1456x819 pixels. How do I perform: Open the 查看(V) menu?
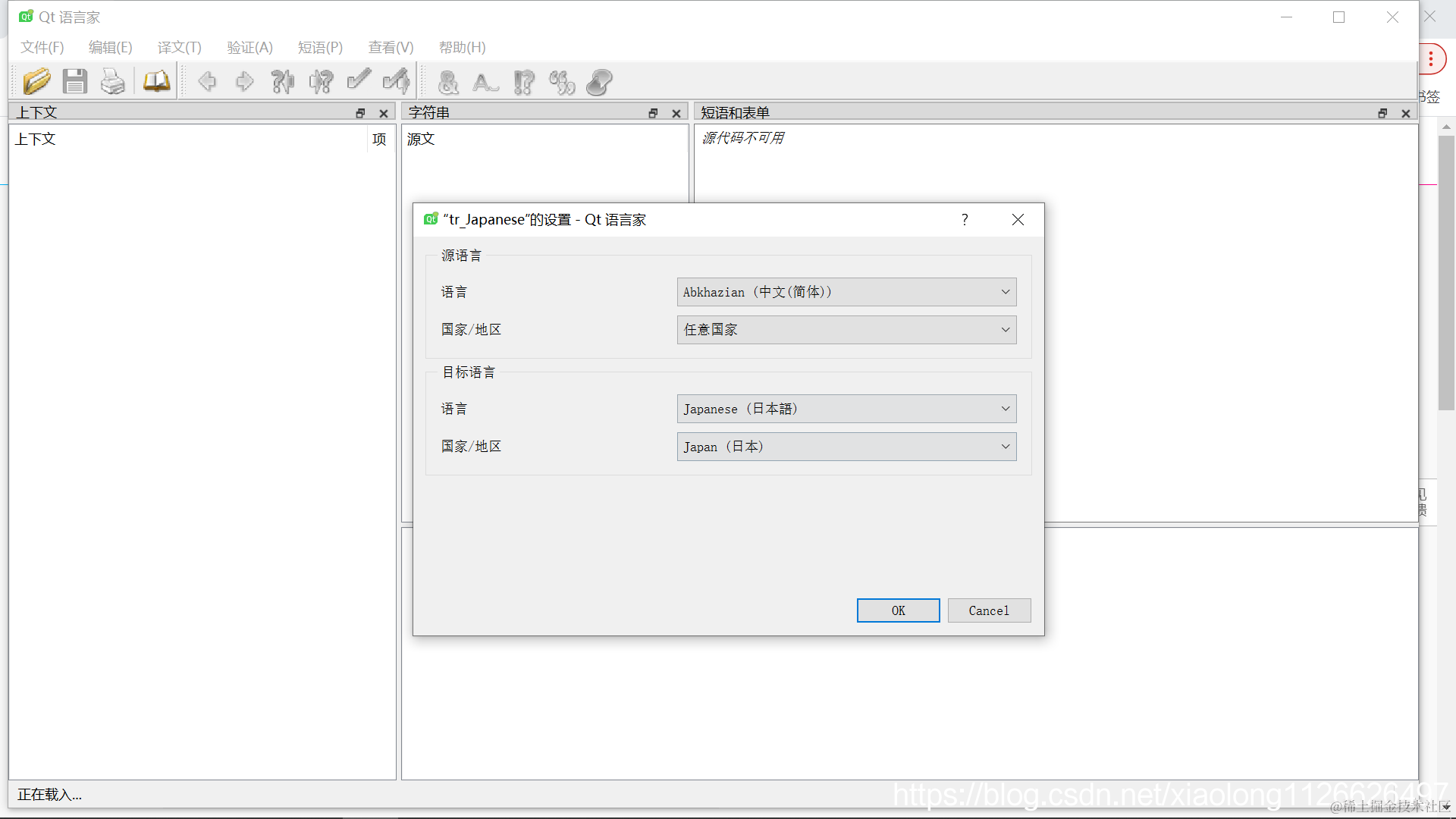(x=391, y=47)
